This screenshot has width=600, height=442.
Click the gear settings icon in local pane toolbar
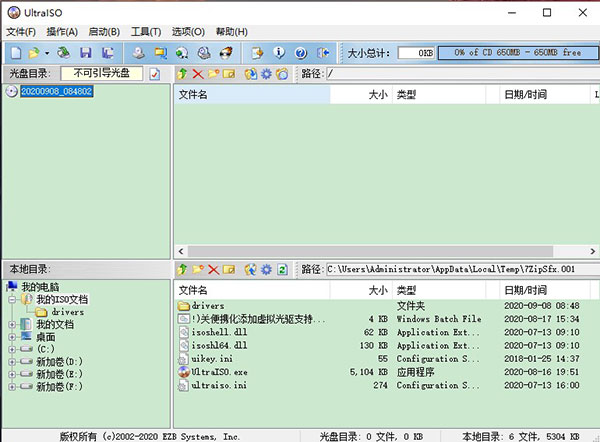(x=265, y=270)
